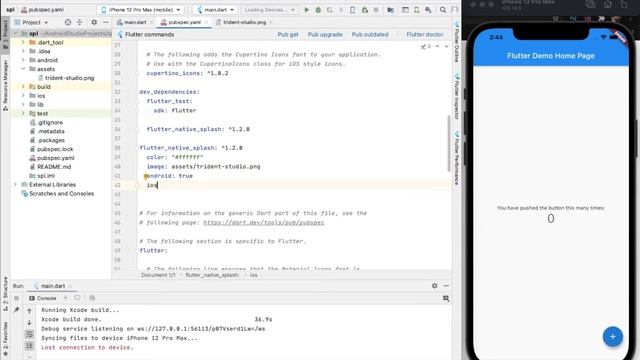The image size is (640, 360).
Task: Click the problems indicator count in editor corner
Action: 426,47
